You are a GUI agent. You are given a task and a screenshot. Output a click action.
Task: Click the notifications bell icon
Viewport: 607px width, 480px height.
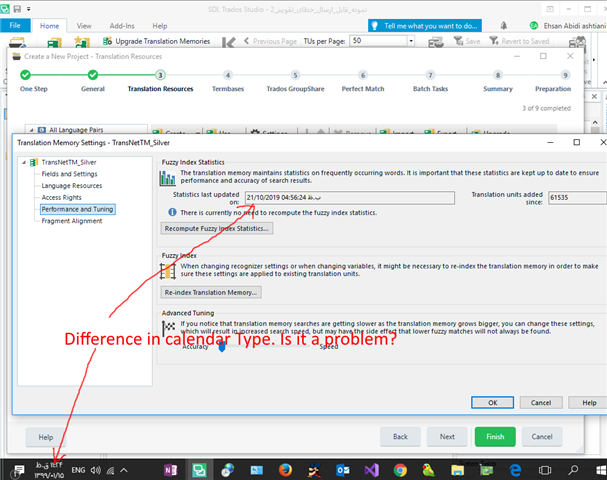503,26
